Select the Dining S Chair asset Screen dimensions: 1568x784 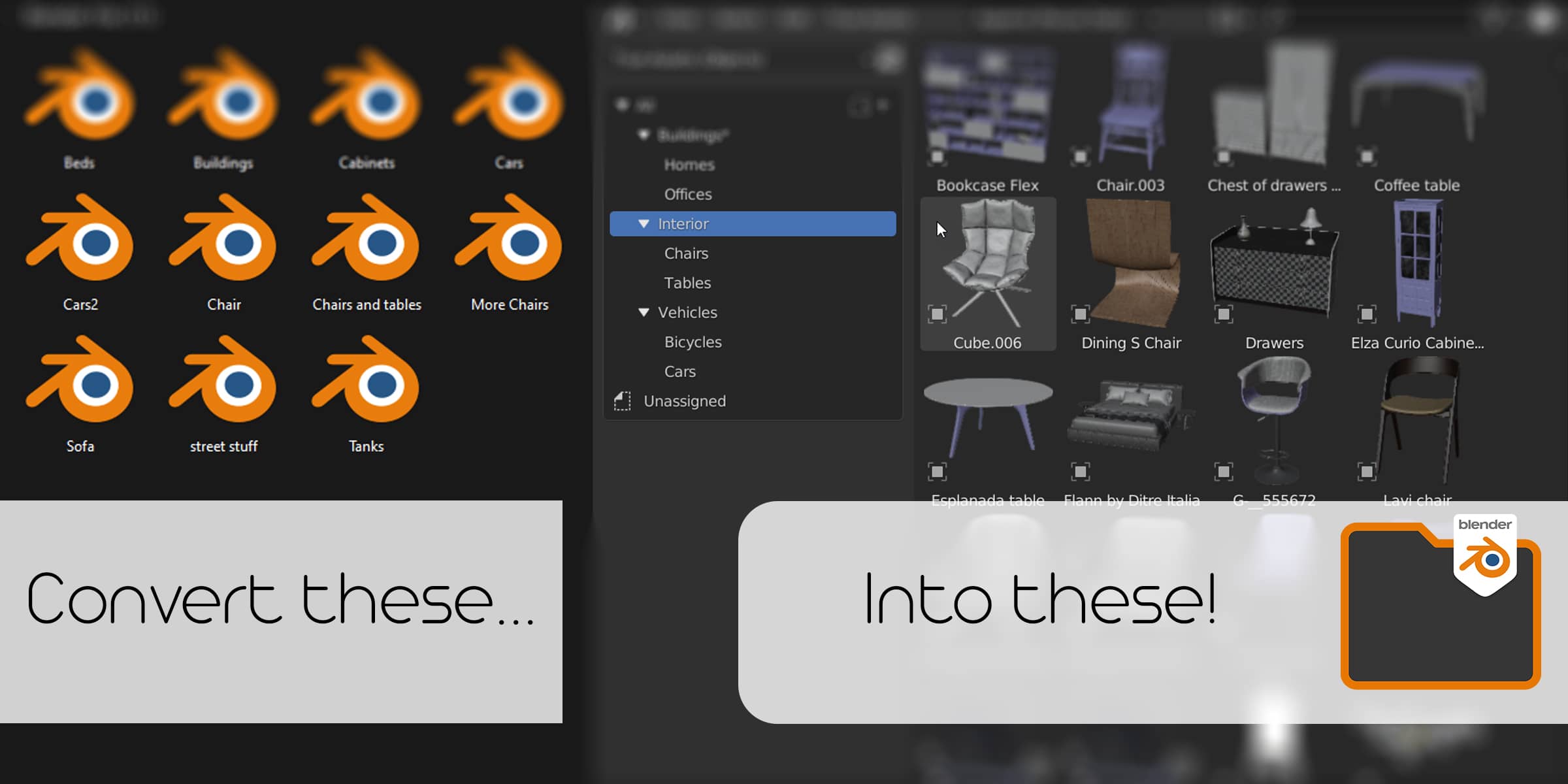(1132, 274)
